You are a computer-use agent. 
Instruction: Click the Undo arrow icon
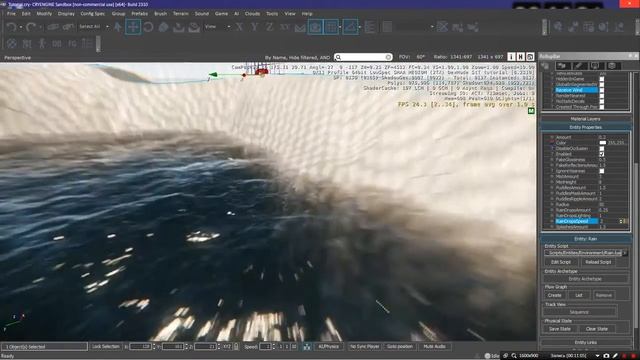(11, 27)
